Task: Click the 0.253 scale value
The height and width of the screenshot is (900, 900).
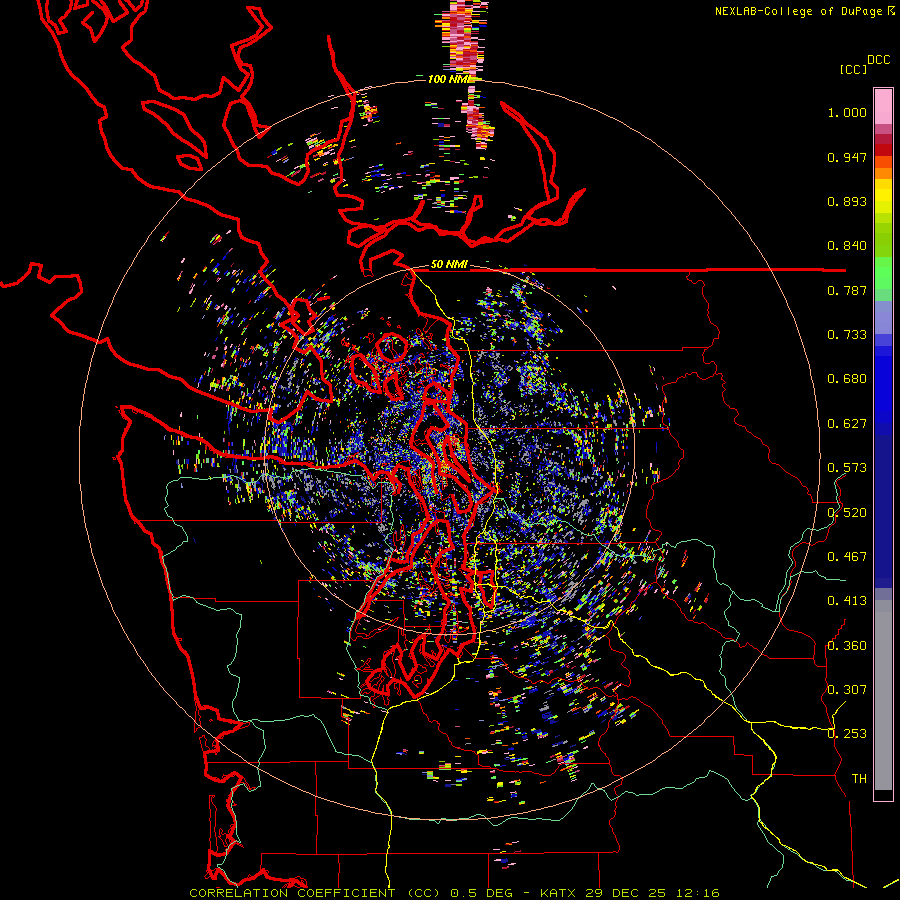Action: pyautogui.click(x=847, y=734)
